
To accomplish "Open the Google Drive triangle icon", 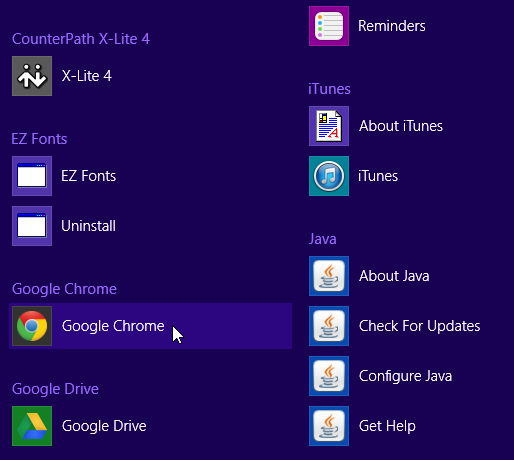I will click(32, 426).
